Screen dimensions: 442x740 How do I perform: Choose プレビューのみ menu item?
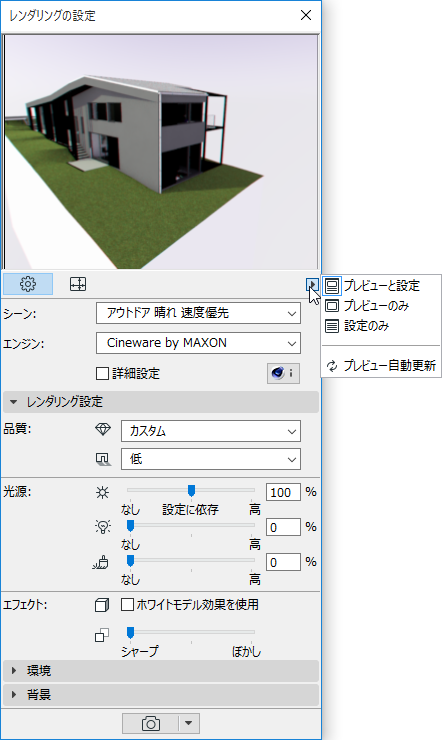(x=381, y=306)
